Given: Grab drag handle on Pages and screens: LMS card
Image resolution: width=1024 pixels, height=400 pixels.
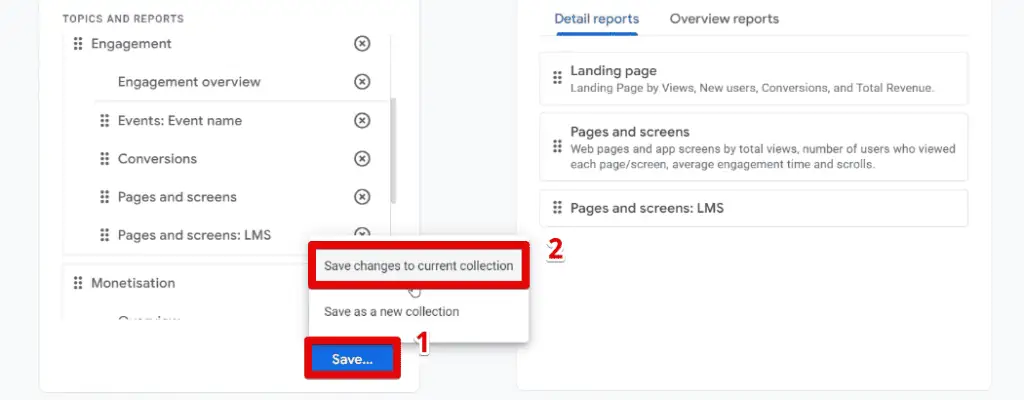Looking at the screenshot, I should 557,208.
